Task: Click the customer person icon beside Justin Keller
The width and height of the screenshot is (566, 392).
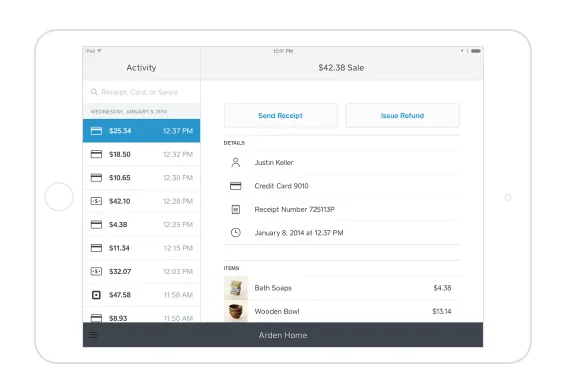Action: 235,162
